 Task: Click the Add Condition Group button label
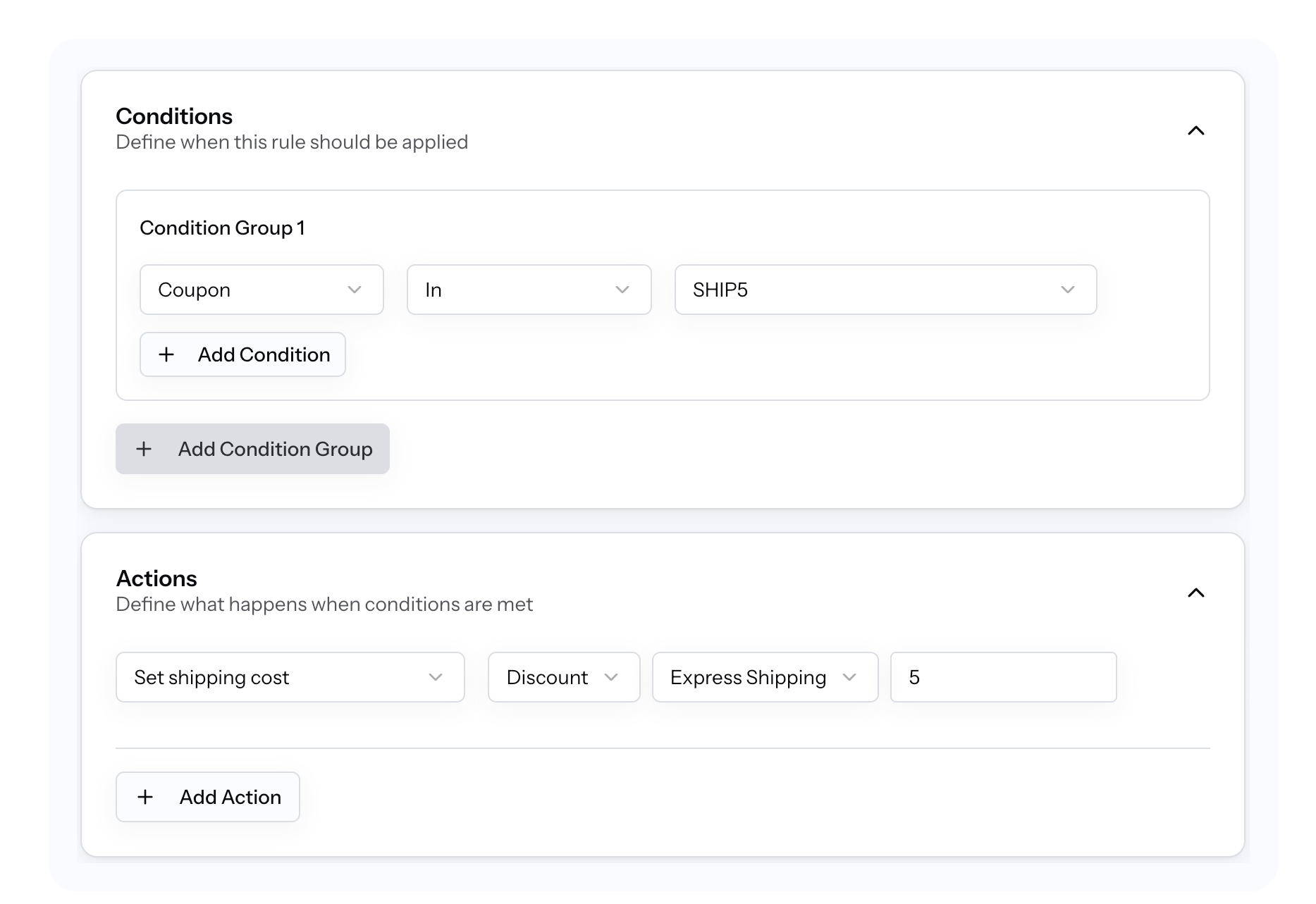coord(275,449)
